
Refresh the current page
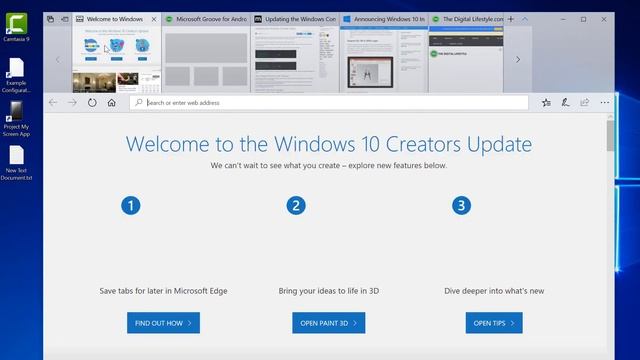pyautogui.click(x=92, y=102)
